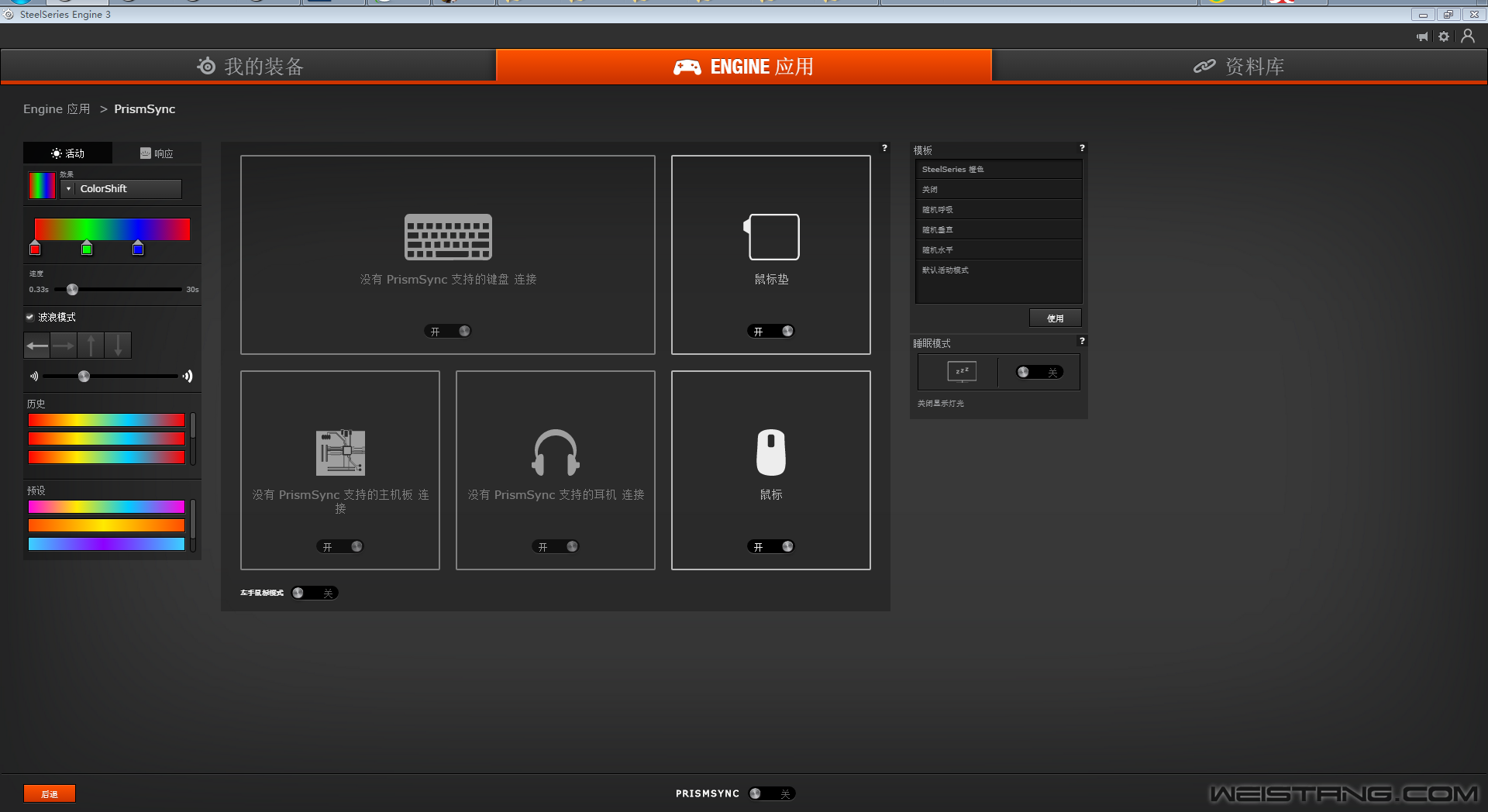This screenshot has width=1488, height=812.
Task: Click the headset device icon
Action: [555, 452]
